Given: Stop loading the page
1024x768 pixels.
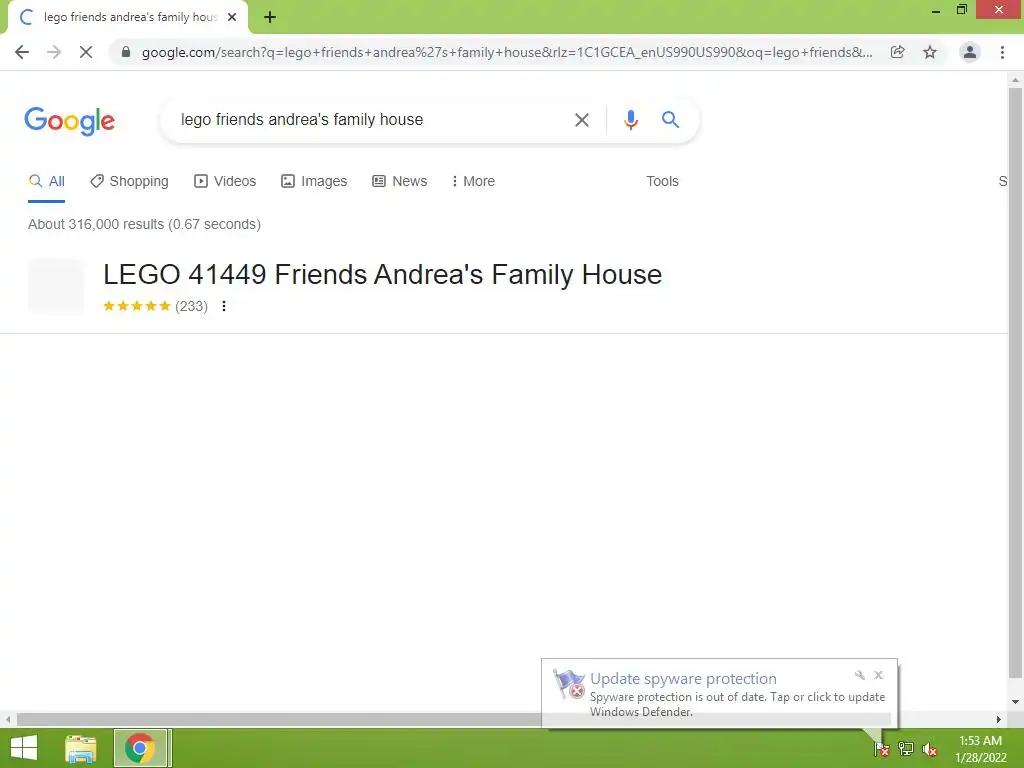Looking at the screenshot, I should (x=86, y=52).
